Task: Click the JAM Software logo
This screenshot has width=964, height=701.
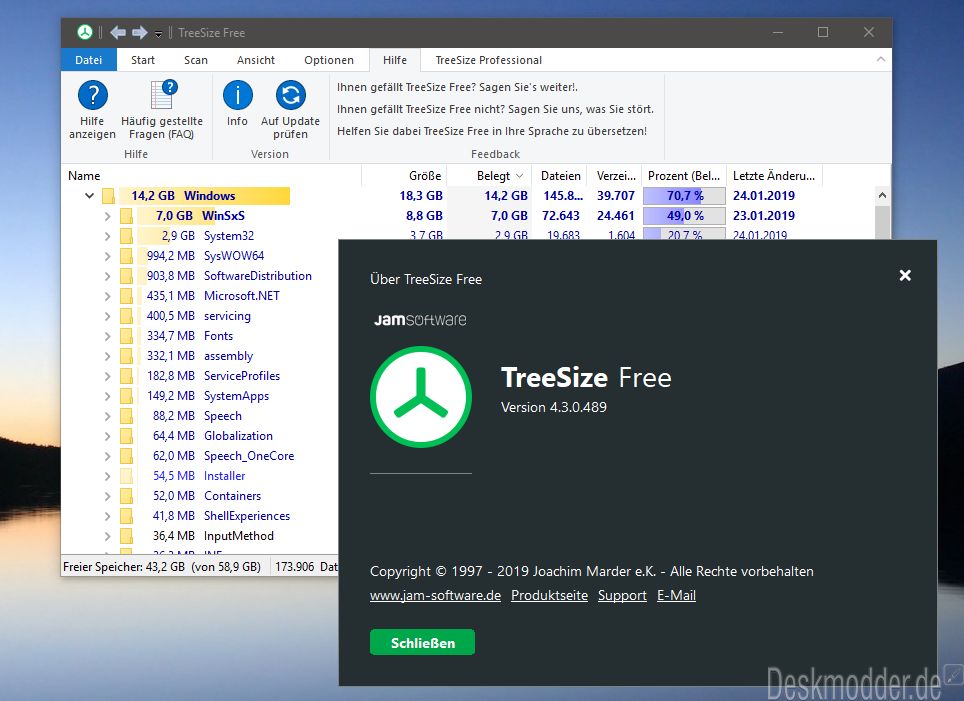Action: point(420,320)
